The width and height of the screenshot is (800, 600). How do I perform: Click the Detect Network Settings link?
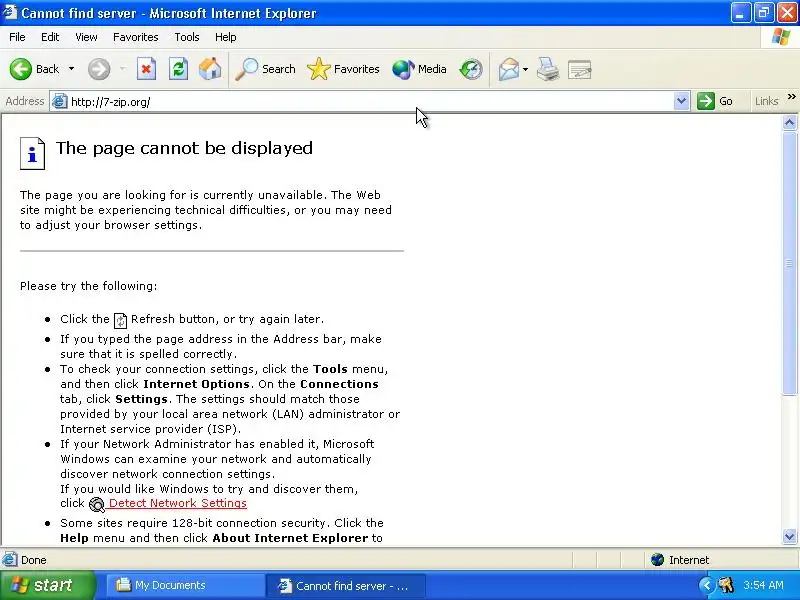pyautogui.click(x=178, y=503)
